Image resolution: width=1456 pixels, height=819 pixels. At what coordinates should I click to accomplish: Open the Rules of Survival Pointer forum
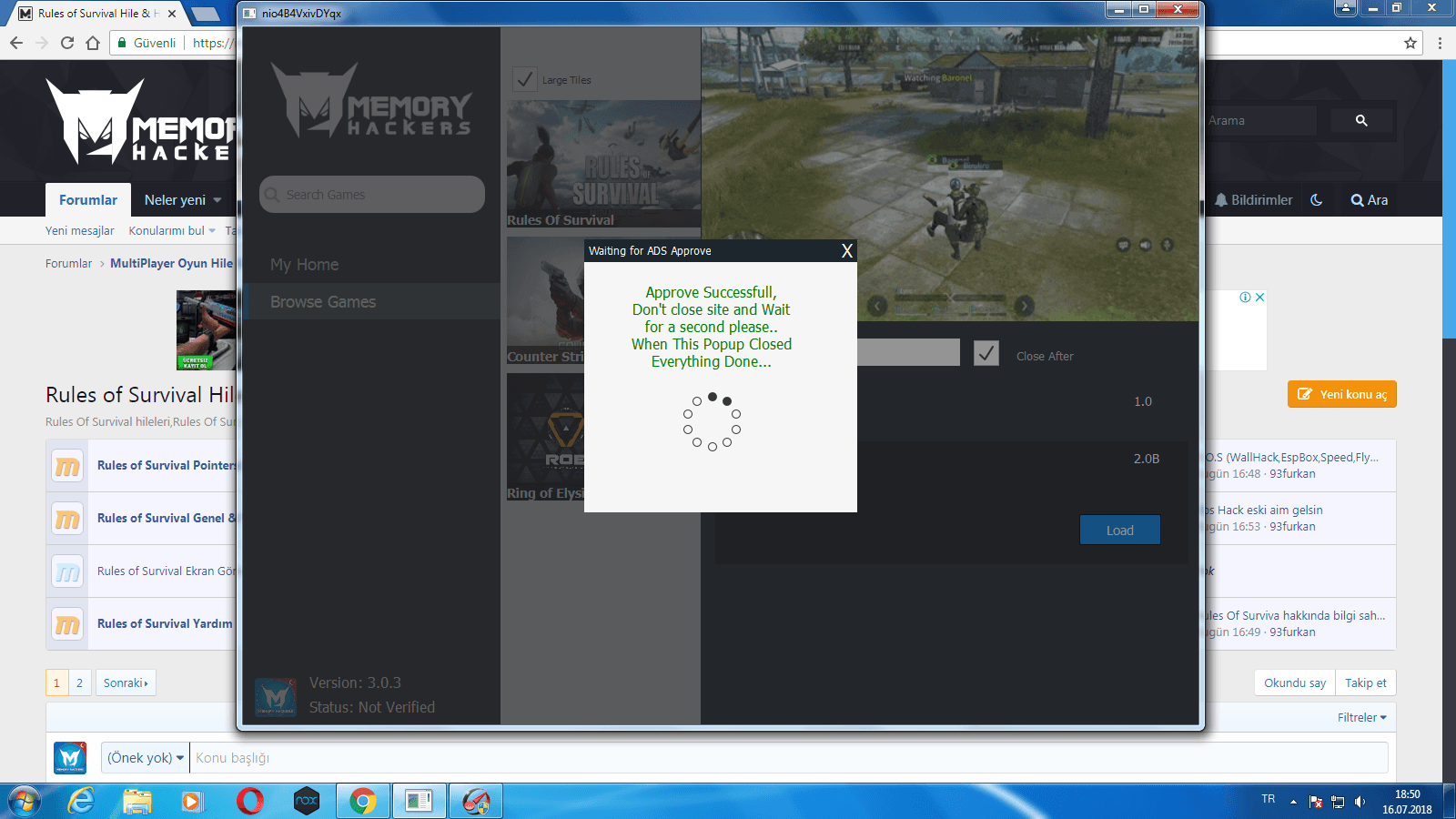pos(167,465)
